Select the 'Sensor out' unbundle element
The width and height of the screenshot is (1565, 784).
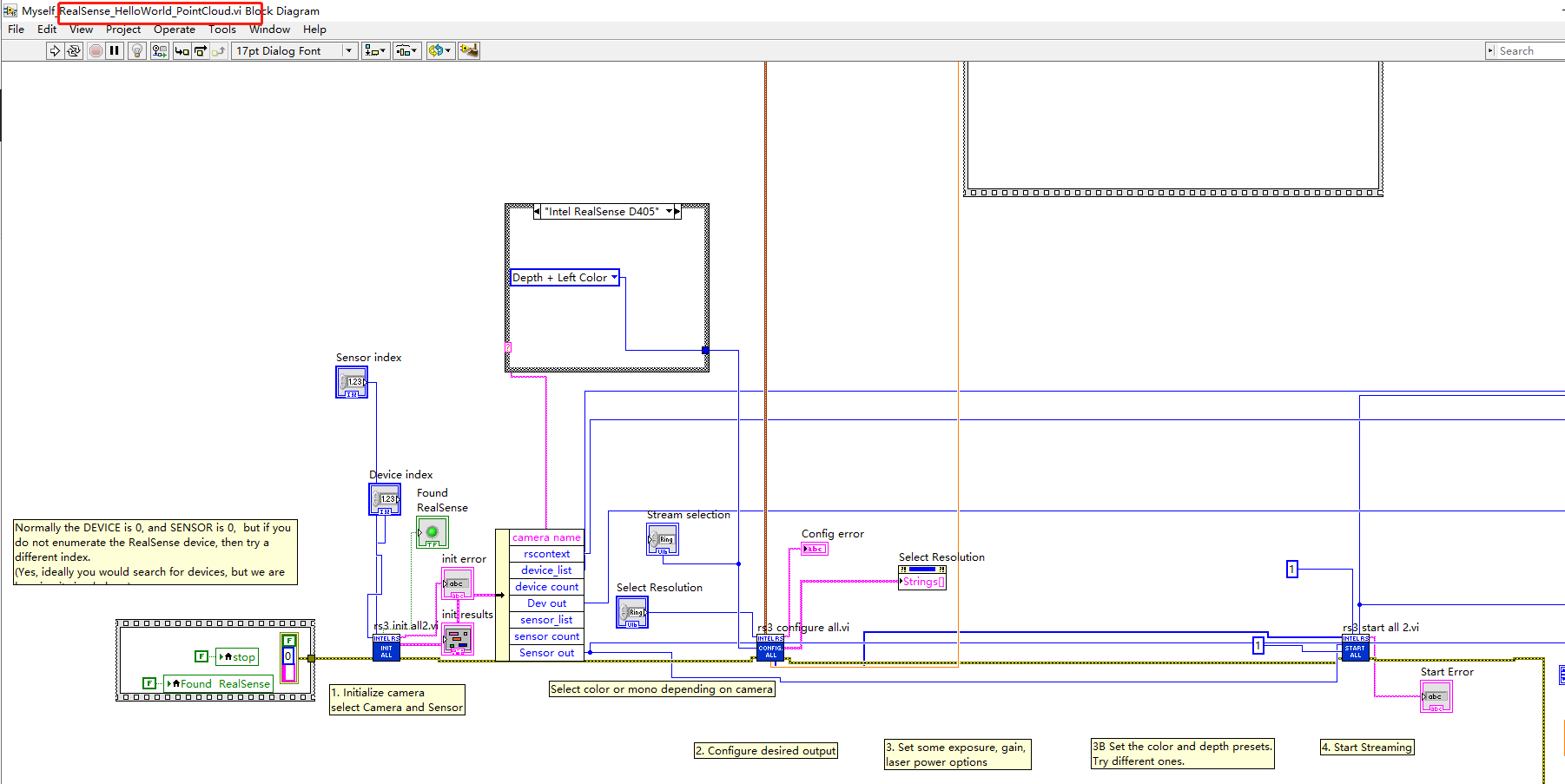(546, 653)
